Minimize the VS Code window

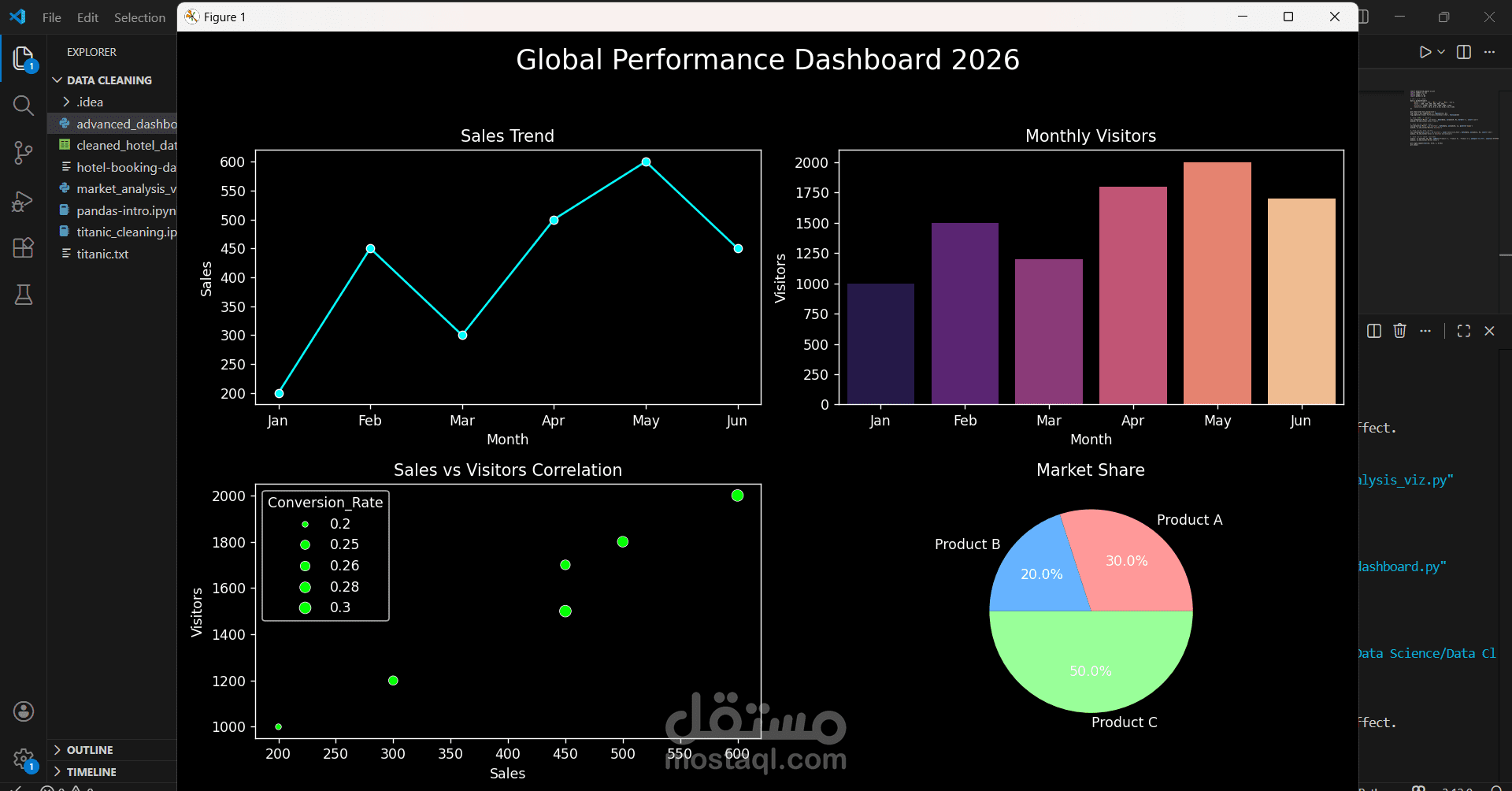1399,17
